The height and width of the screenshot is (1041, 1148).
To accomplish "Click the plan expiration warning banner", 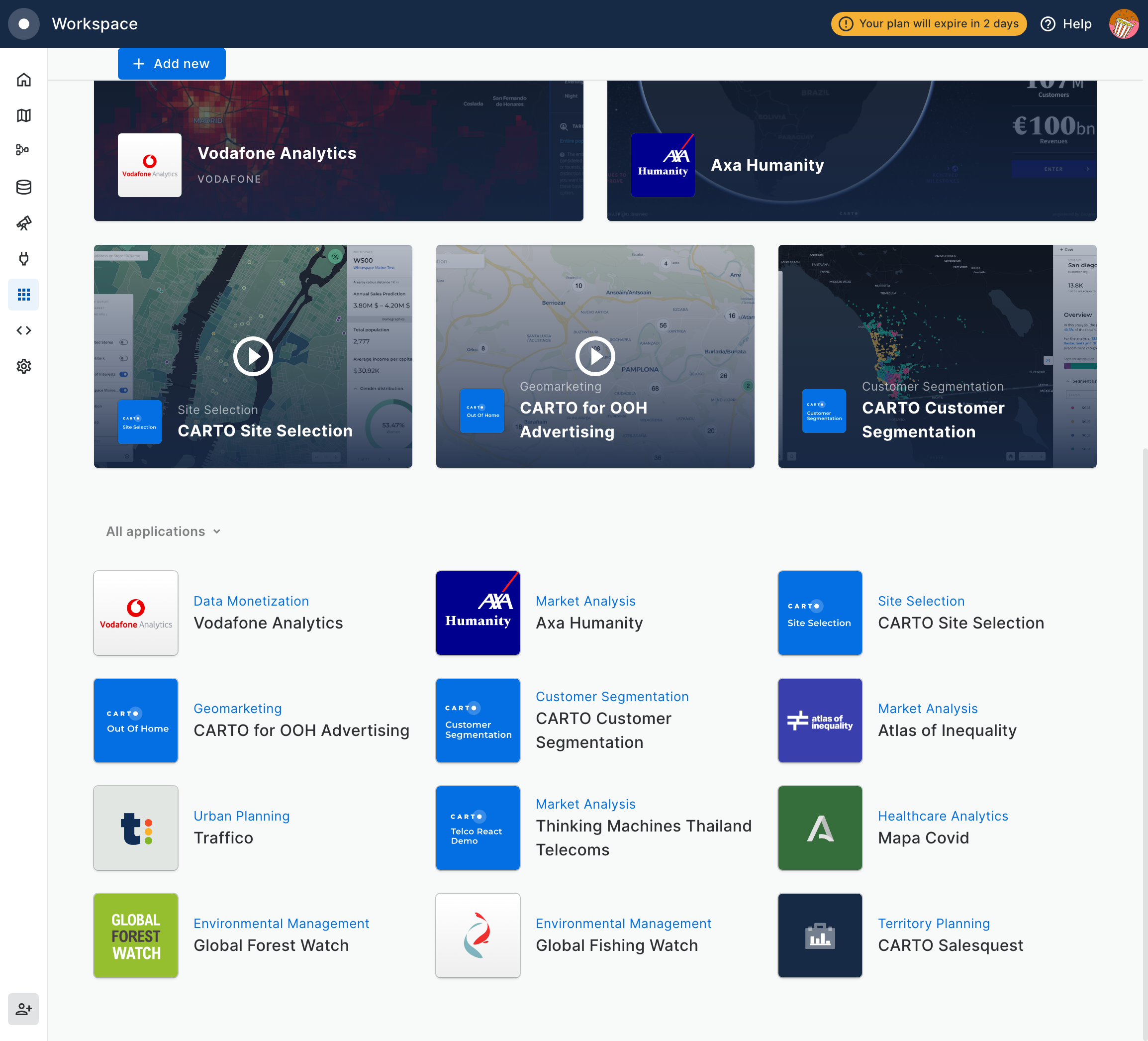I will pos(928,24).
